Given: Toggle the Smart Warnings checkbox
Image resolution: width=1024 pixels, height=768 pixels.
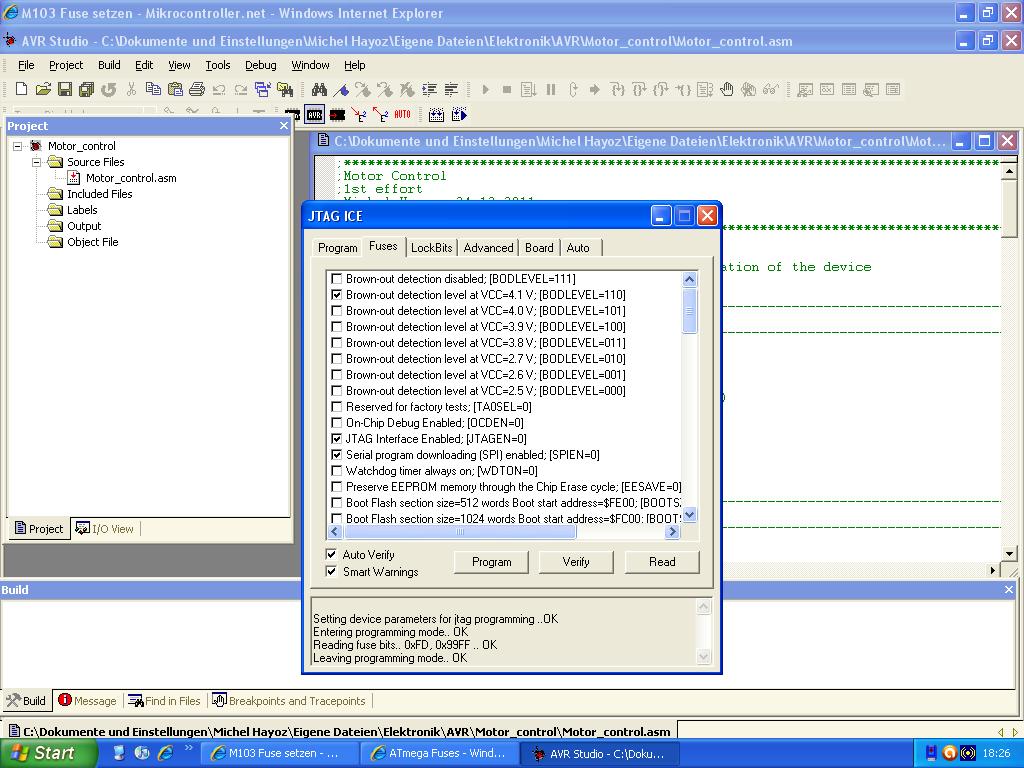Looking at the screenshot, I should [x=331, y=571].
